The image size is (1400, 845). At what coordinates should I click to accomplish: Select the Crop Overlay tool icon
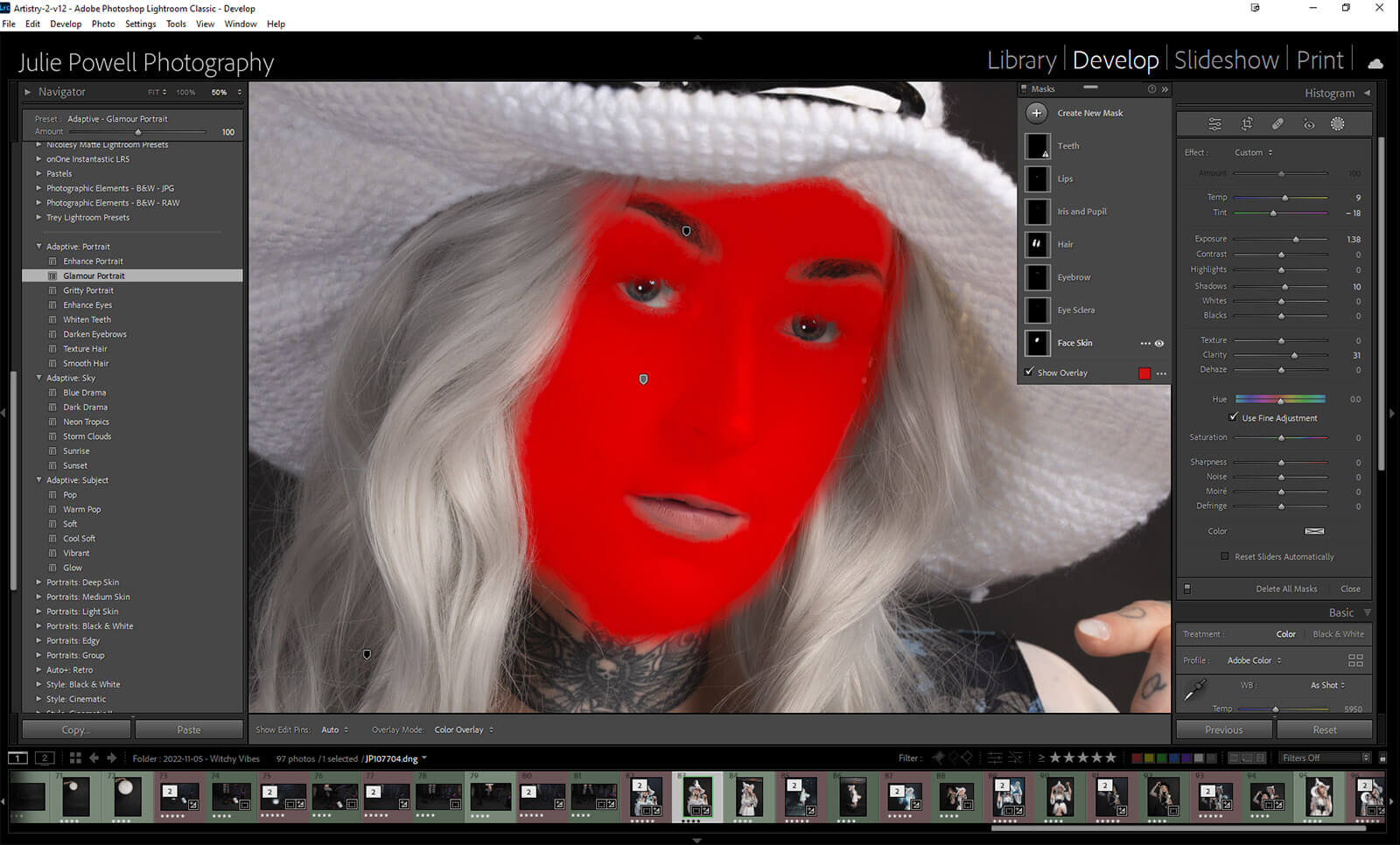1247,124
